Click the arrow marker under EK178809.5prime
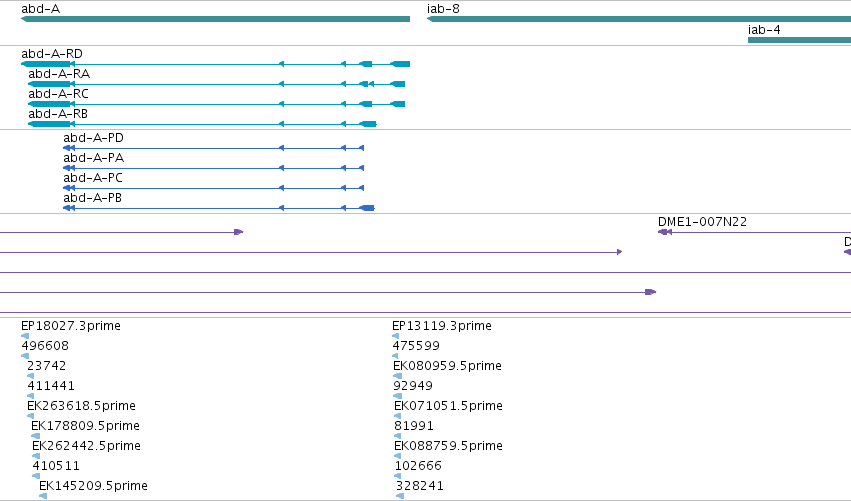 coord(36,436)
